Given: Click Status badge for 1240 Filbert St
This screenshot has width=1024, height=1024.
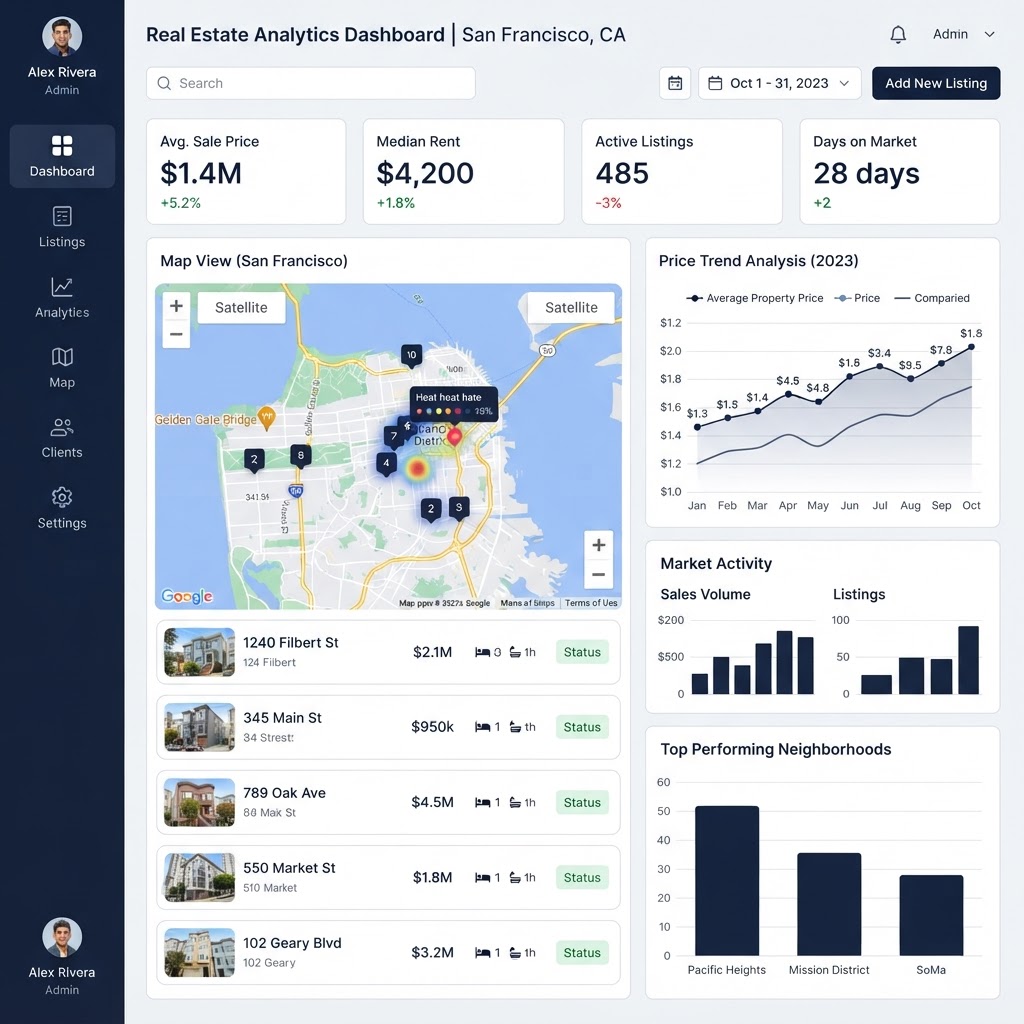Looking at the screenshot, I should (582, 652).
